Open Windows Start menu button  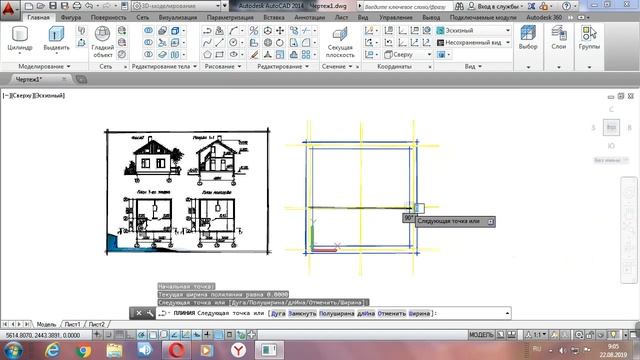pyautogui.click(x=14, y=350)
